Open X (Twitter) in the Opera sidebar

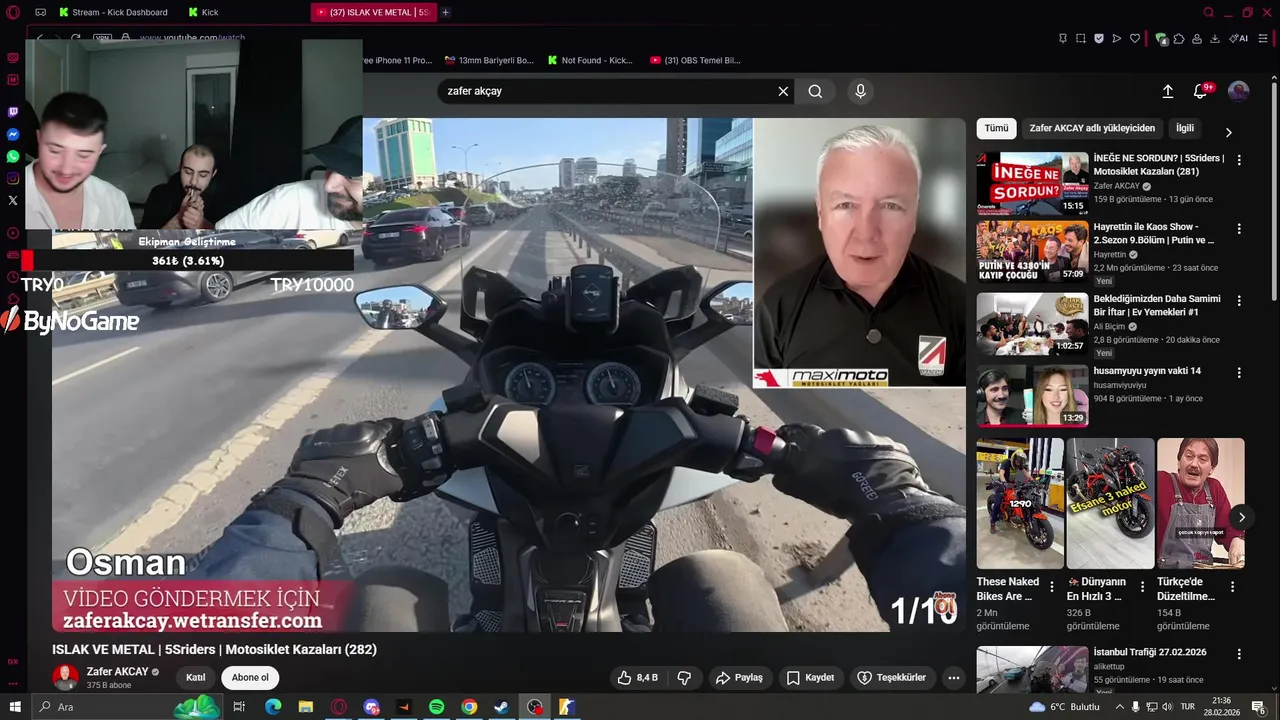click(13, 200)
